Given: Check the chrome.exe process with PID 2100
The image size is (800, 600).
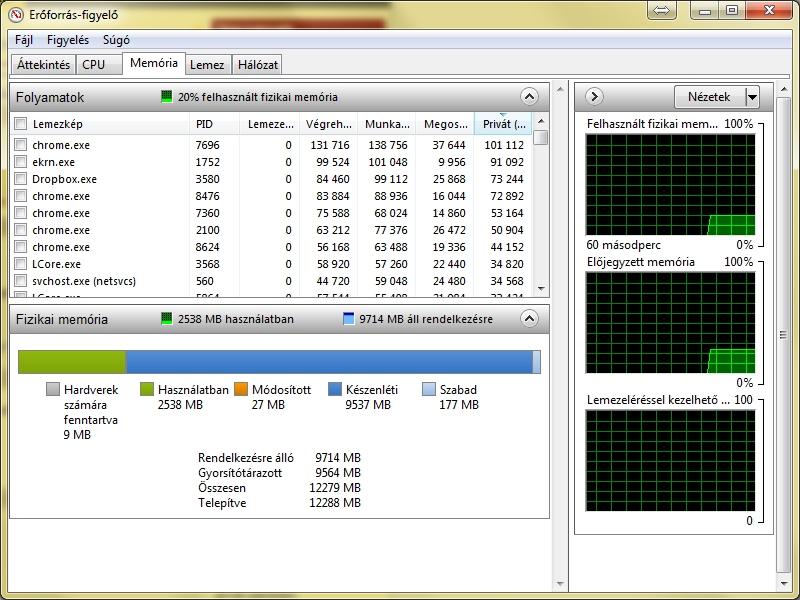Looking at the screenshot, I should (20, 230).
